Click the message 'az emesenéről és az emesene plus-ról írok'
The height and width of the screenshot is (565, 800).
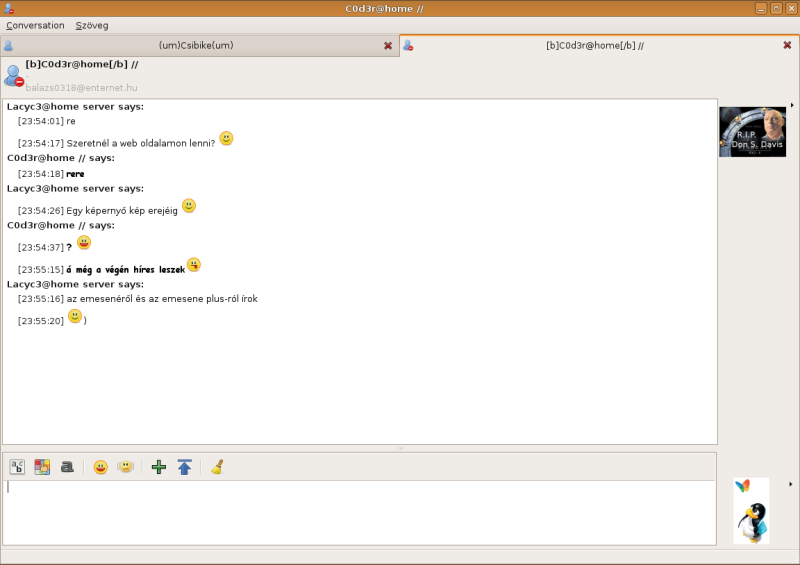162,299
